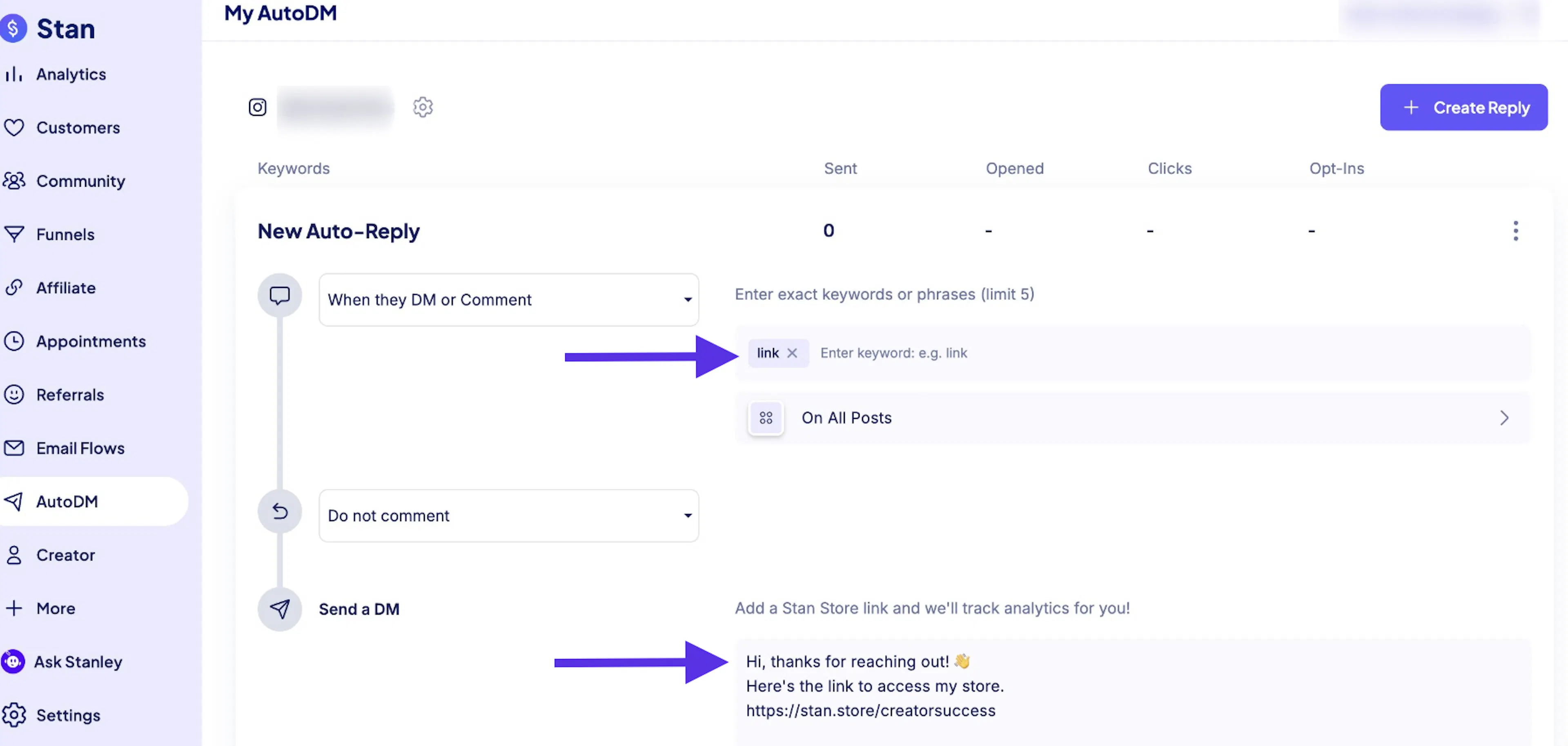Open Community in the sidebar
This screenshot has width=1568, height=746.
[80, 181]
